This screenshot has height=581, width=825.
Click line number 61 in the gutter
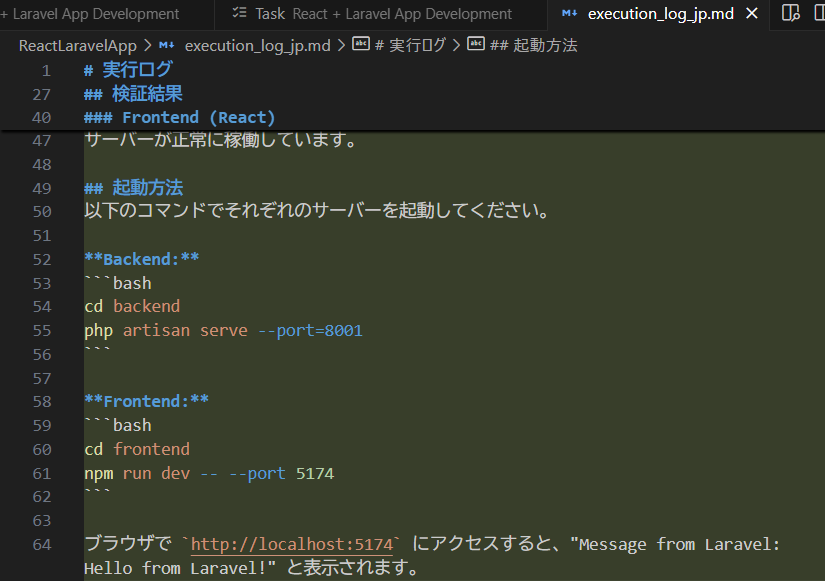pos(42,473)
